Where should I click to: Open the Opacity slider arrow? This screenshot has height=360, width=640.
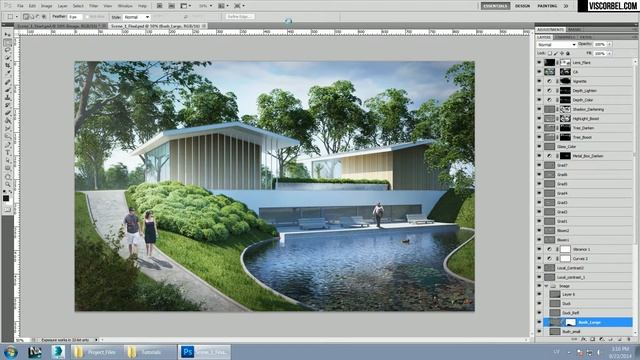pyautogui.click(x=610, y=44)
